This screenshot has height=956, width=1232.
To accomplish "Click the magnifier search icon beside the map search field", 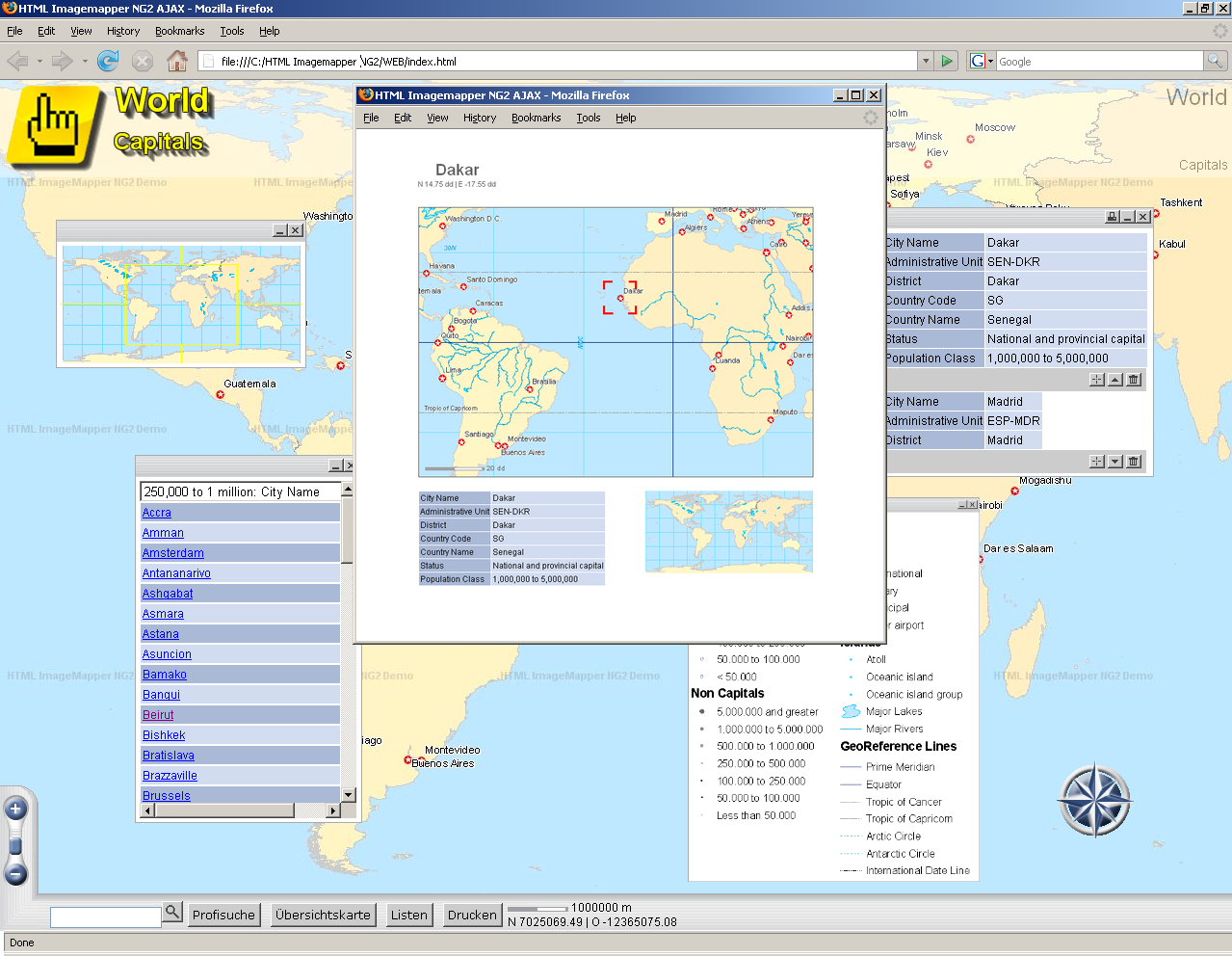I will (172, 912).
